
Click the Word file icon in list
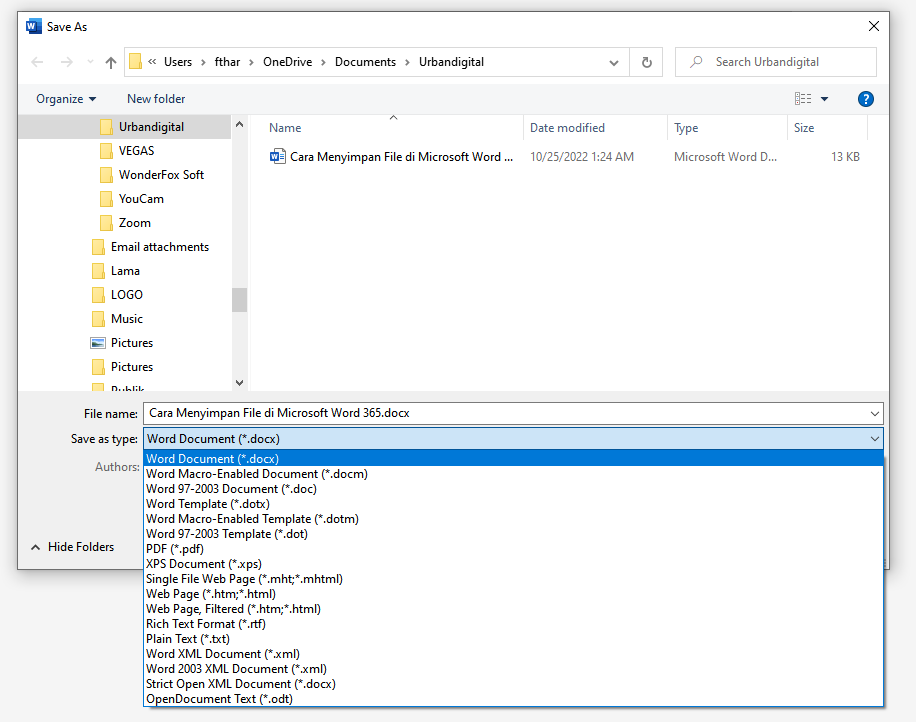pos(278,157)
